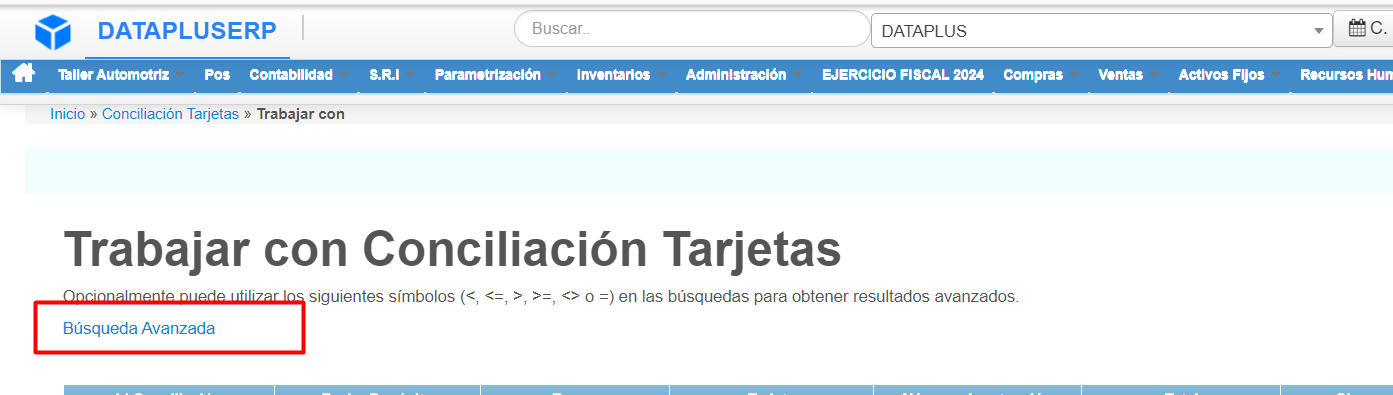1393x395 pixels.
Task: Open the S.R.I menu
Action: (391, 75)
